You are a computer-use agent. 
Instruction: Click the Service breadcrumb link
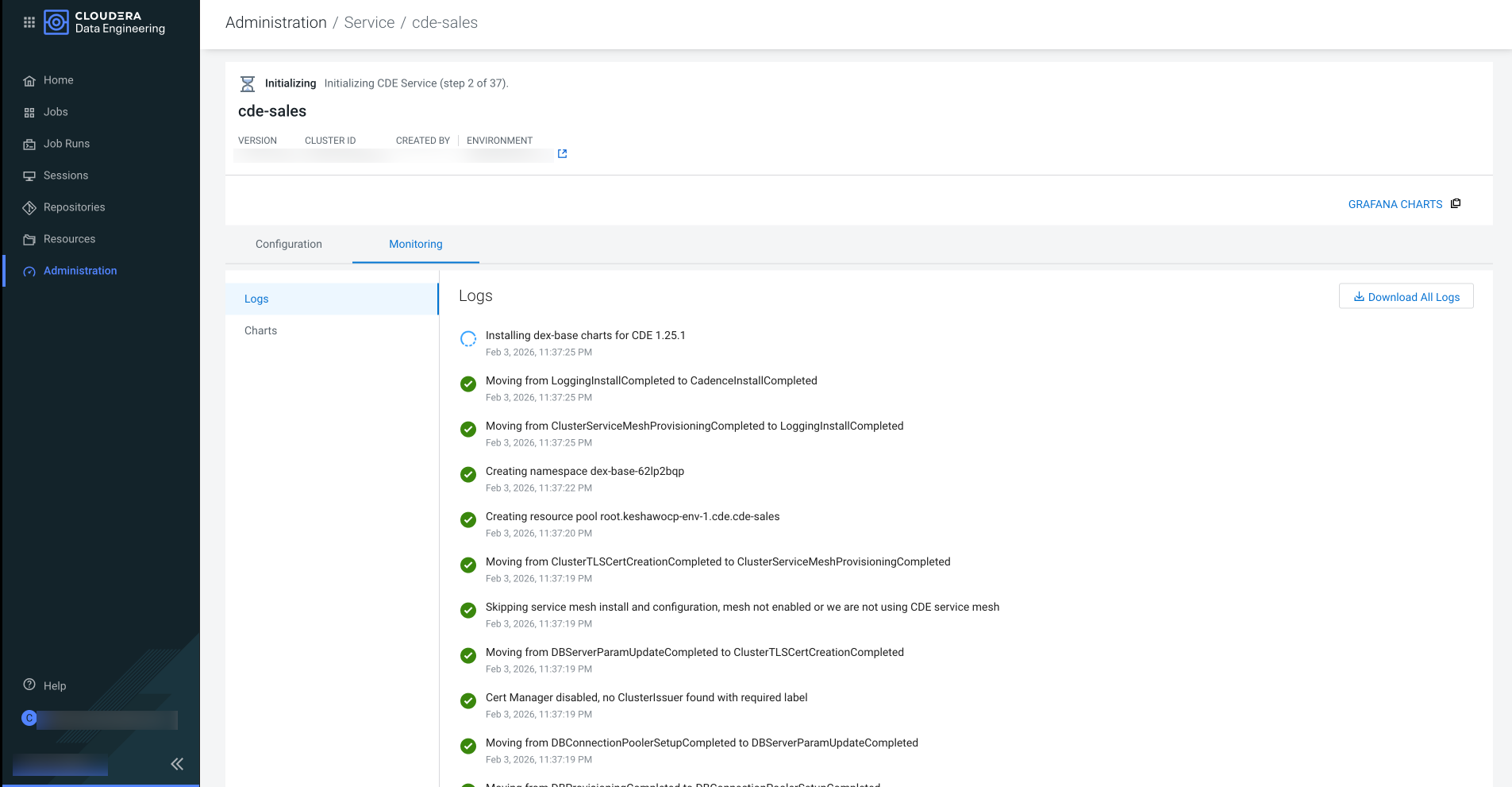point(369,23)
